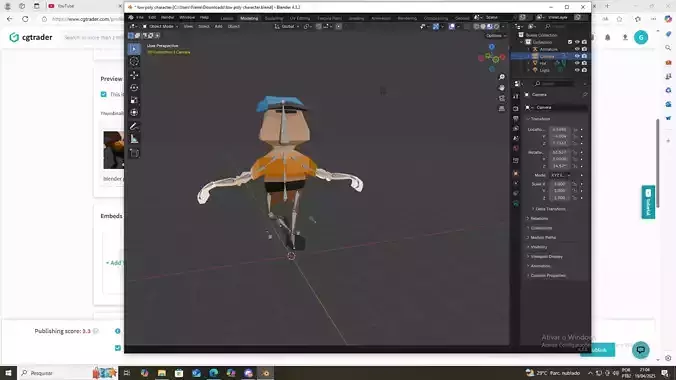Toggle Collection exclude checkbox in outliner
Viewport: 676px width, 380px height.
pos(570,42)
